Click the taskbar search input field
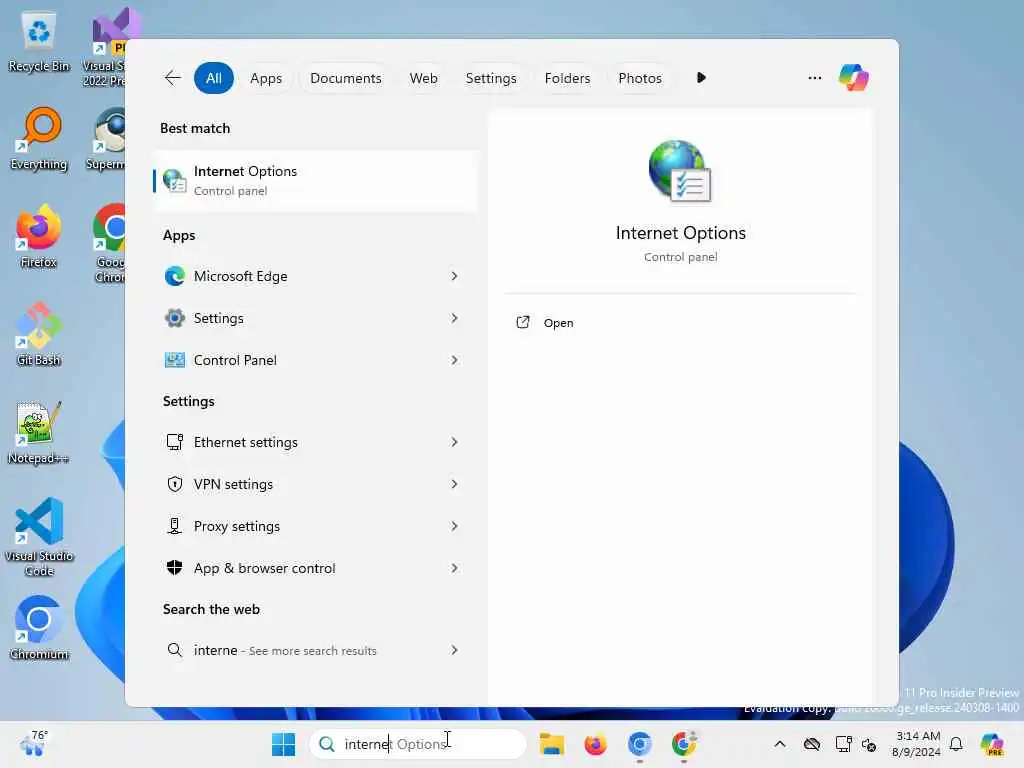Viewport: 1024px width, 768px height. pyautogui.click(x=418, y=744)
